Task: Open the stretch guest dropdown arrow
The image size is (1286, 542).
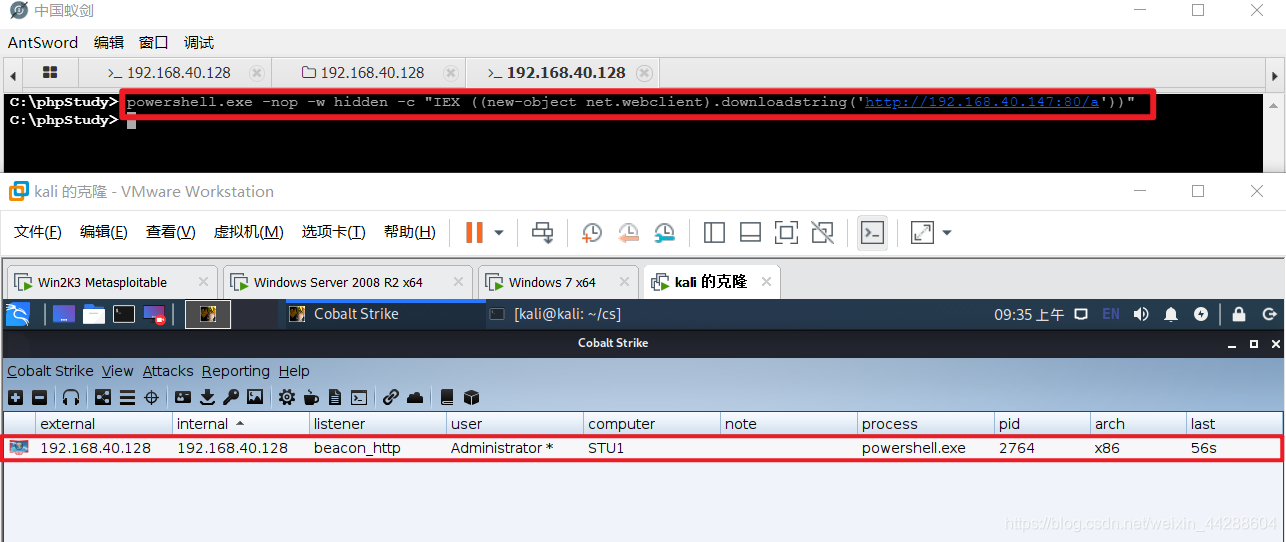Action: tap(947, 233)
